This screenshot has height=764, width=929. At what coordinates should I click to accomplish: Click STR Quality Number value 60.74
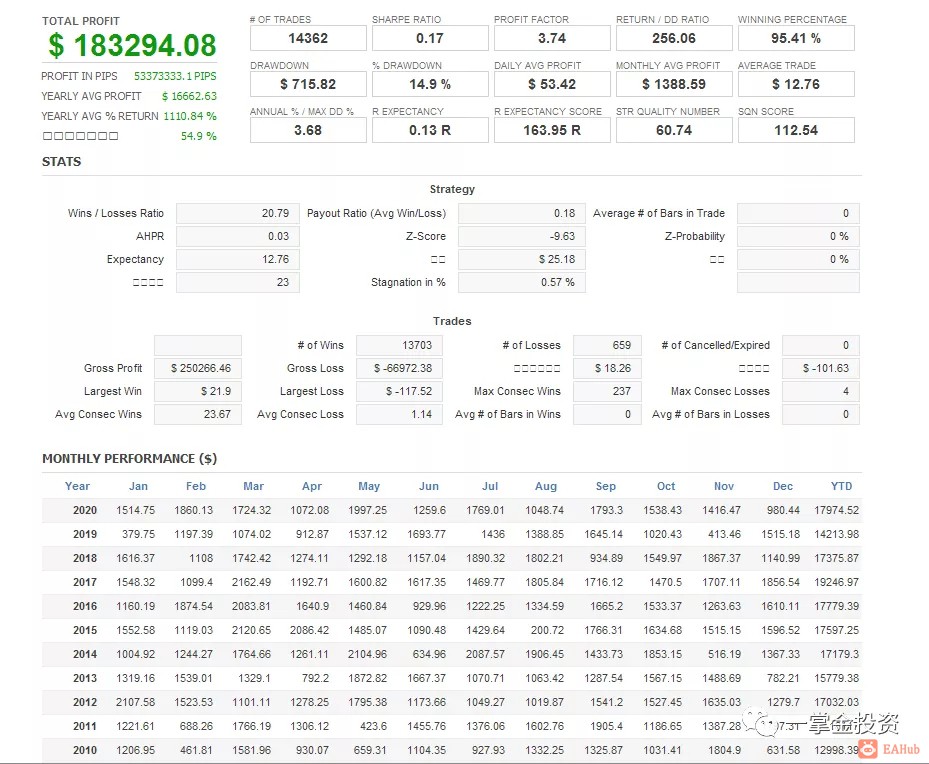point(674,130)
